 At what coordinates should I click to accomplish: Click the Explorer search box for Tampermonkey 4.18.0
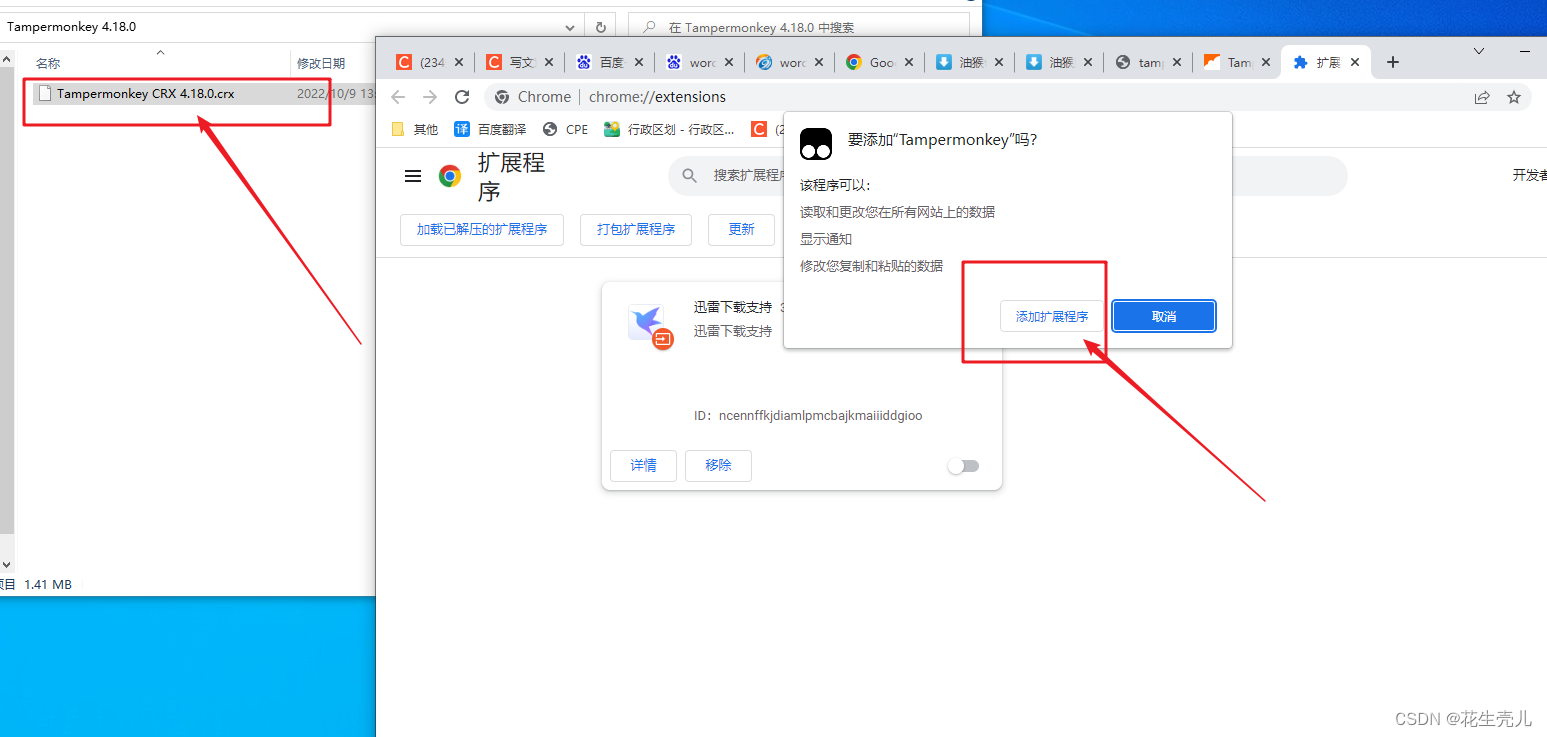point(799,28)
